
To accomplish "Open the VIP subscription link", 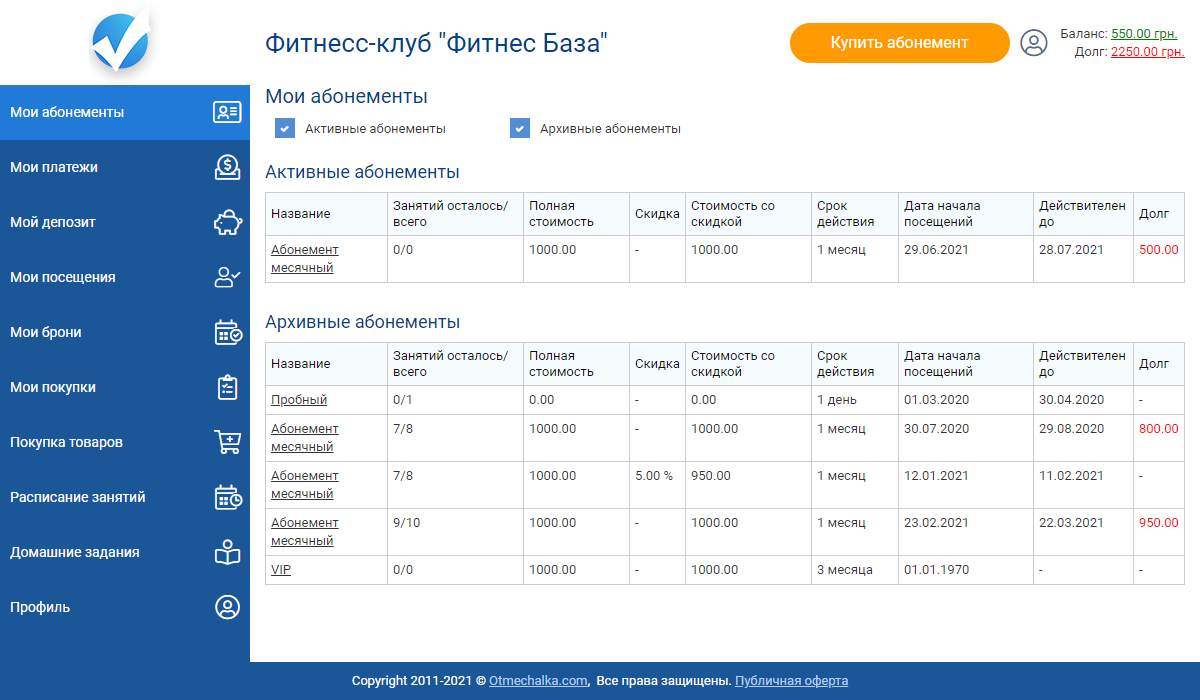I will (281, 570).
